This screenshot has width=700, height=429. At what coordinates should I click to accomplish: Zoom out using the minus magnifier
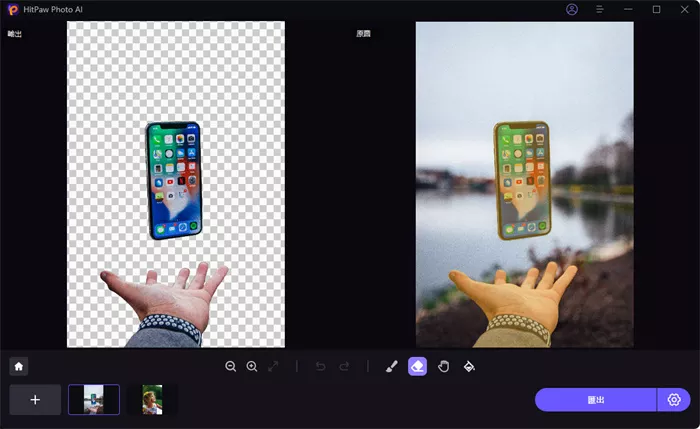tap(231, 366)
